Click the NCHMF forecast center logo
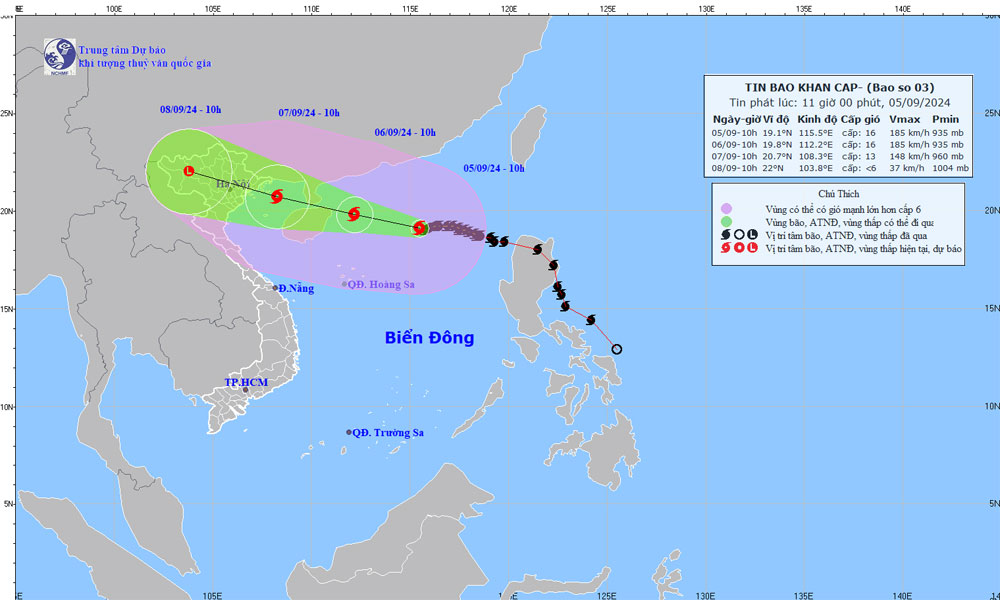Image resolution: width=1000 pixels, height=600 pixels. pyautogui.click(x=60, y=57)
